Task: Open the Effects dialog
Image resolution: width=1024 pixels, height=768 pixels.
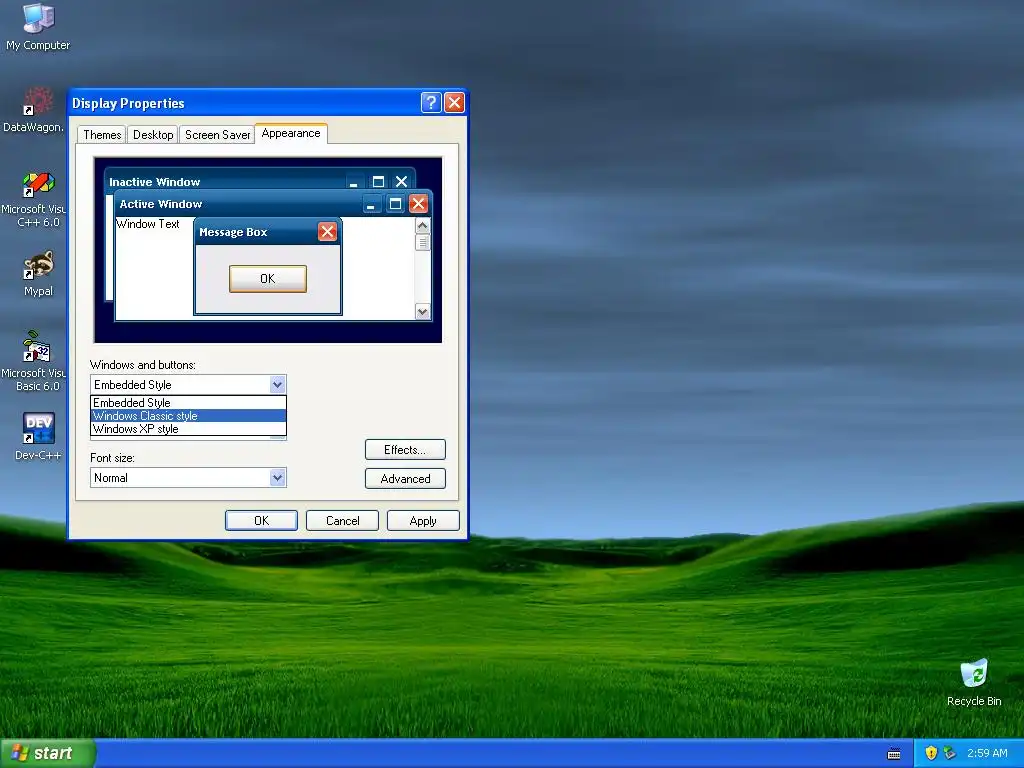Action: (x=405, y=450)
